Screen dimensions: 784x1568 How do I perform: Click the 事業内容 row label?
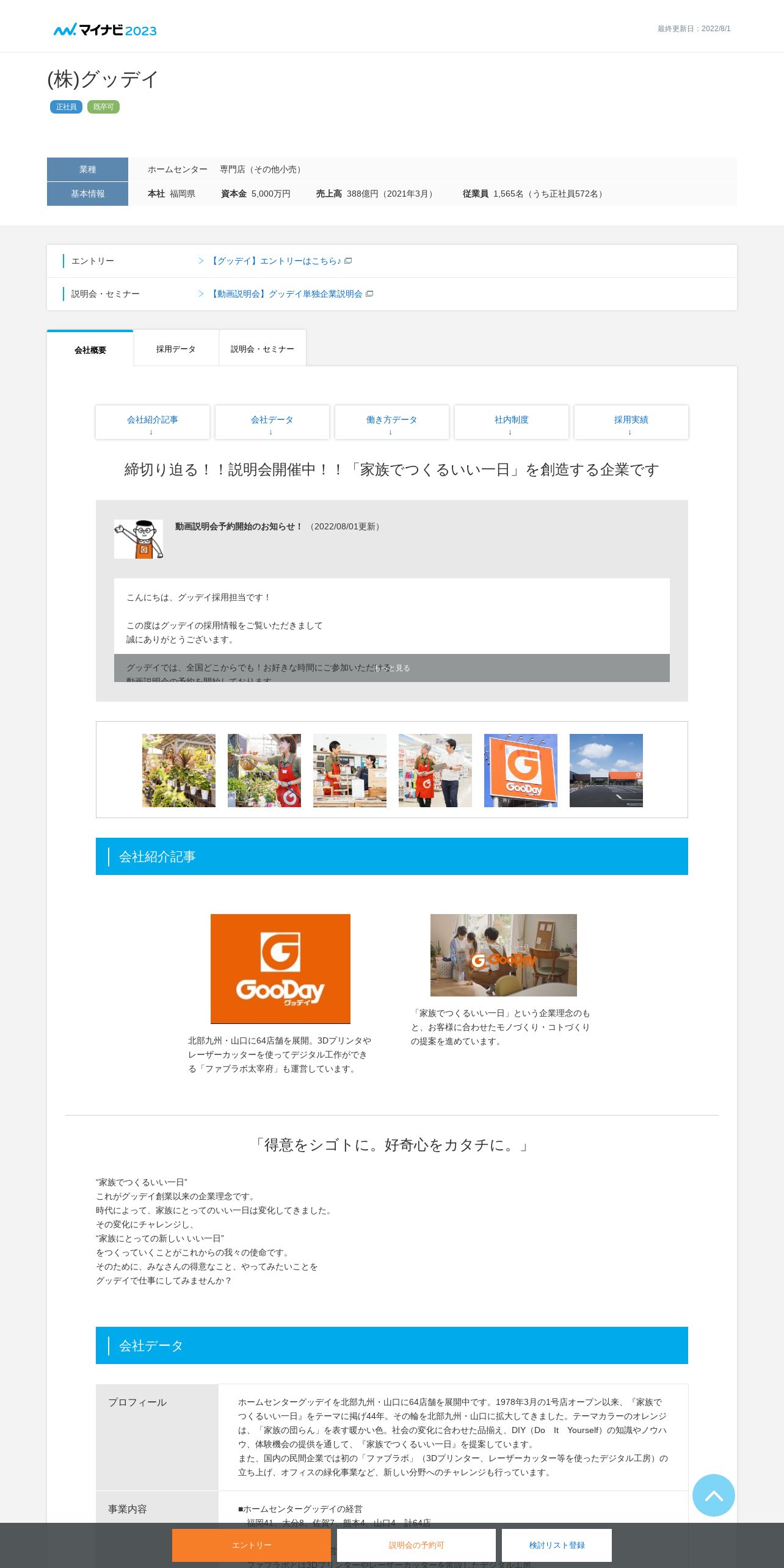pyautogui.click(x=128, y=1509)
